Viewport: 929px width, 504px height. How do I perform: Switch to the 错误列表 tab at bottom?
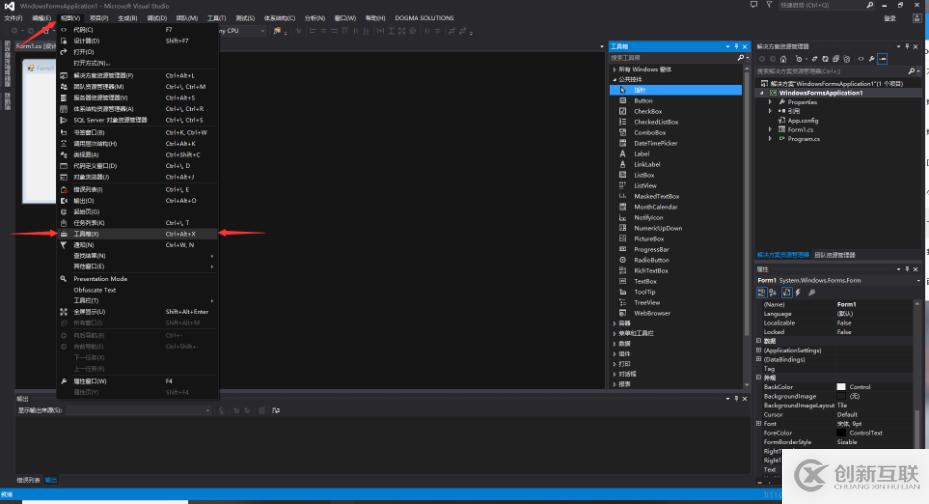(28, 480)
